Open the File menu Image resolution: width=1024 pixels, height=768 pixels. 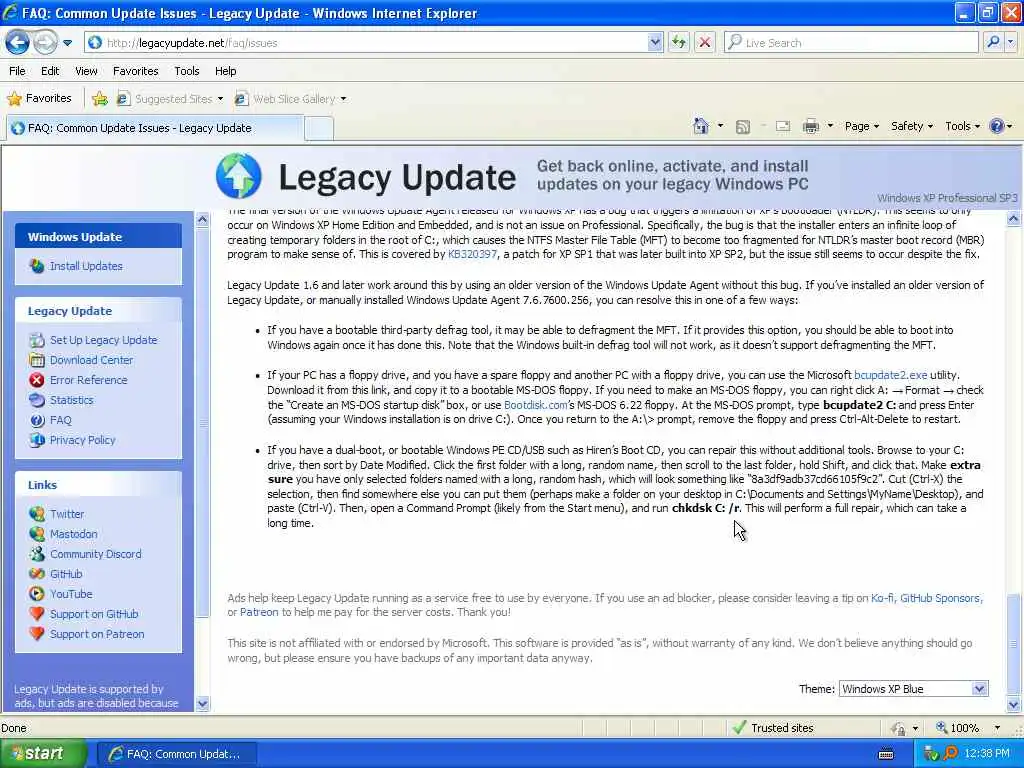[x=17, y=71]
